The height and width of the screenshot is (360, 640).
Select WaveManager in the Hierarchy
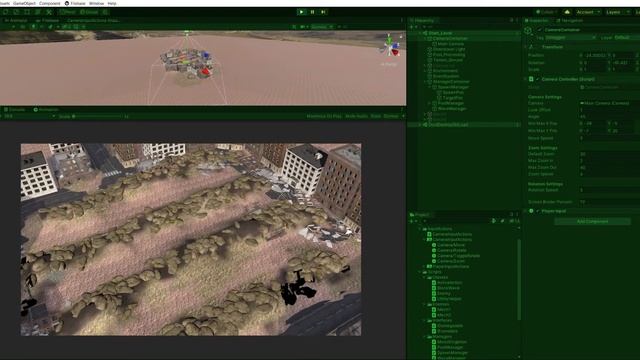click(452, 109)
